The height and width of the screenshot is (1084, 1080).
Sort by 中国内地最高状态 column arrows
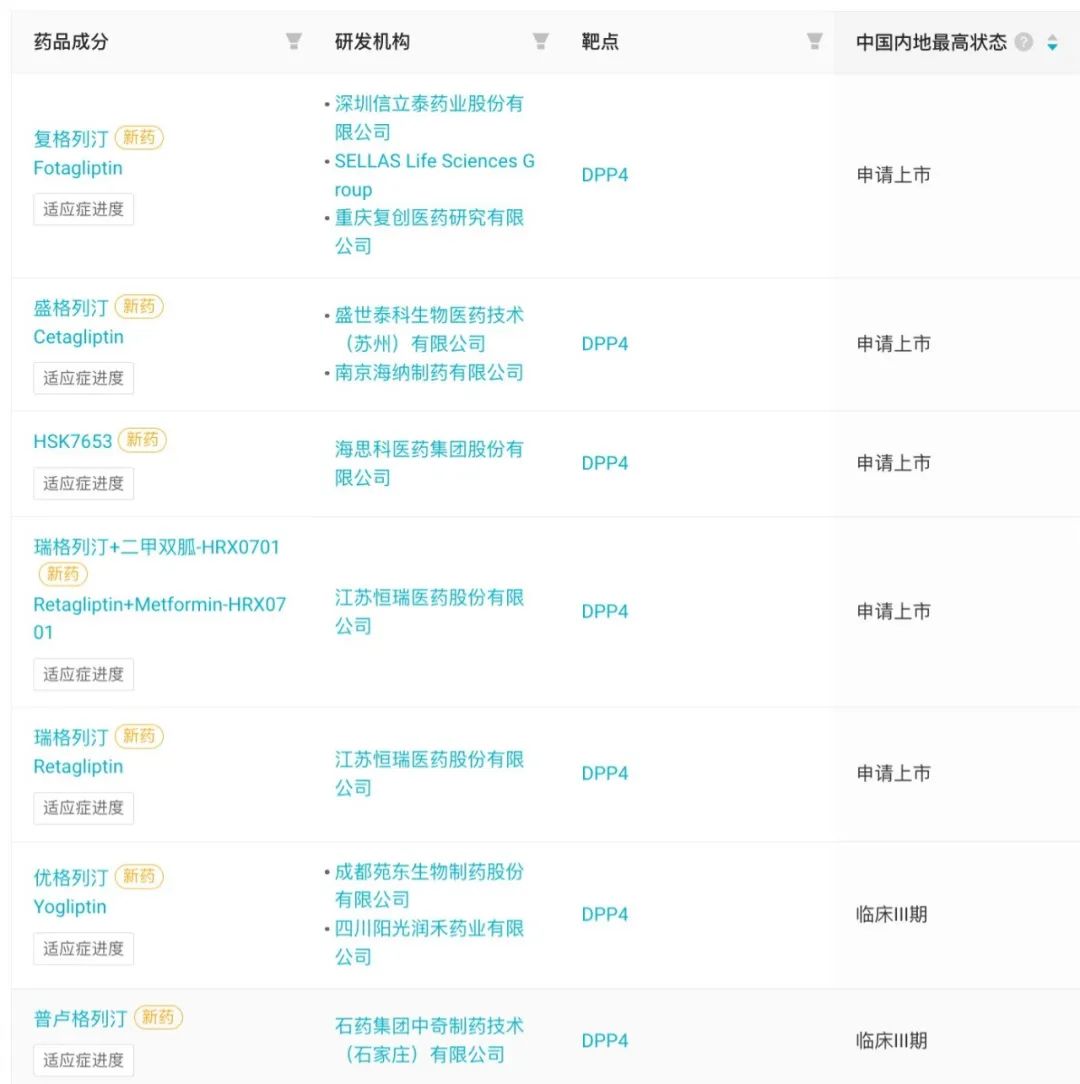[1052, 42]
